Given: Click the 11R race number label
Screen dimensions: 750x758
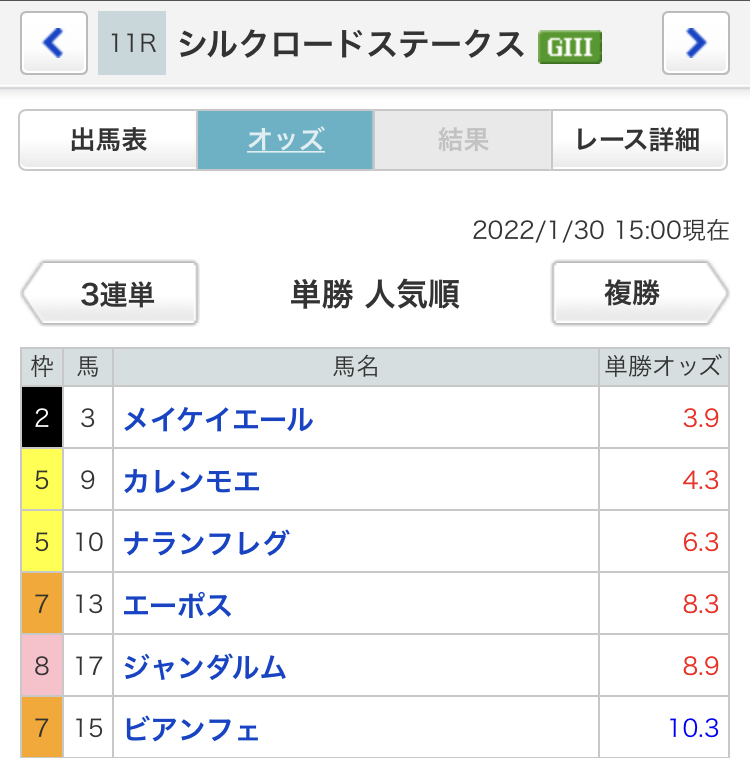Looking at the screenshot, I should click(132, 43).
